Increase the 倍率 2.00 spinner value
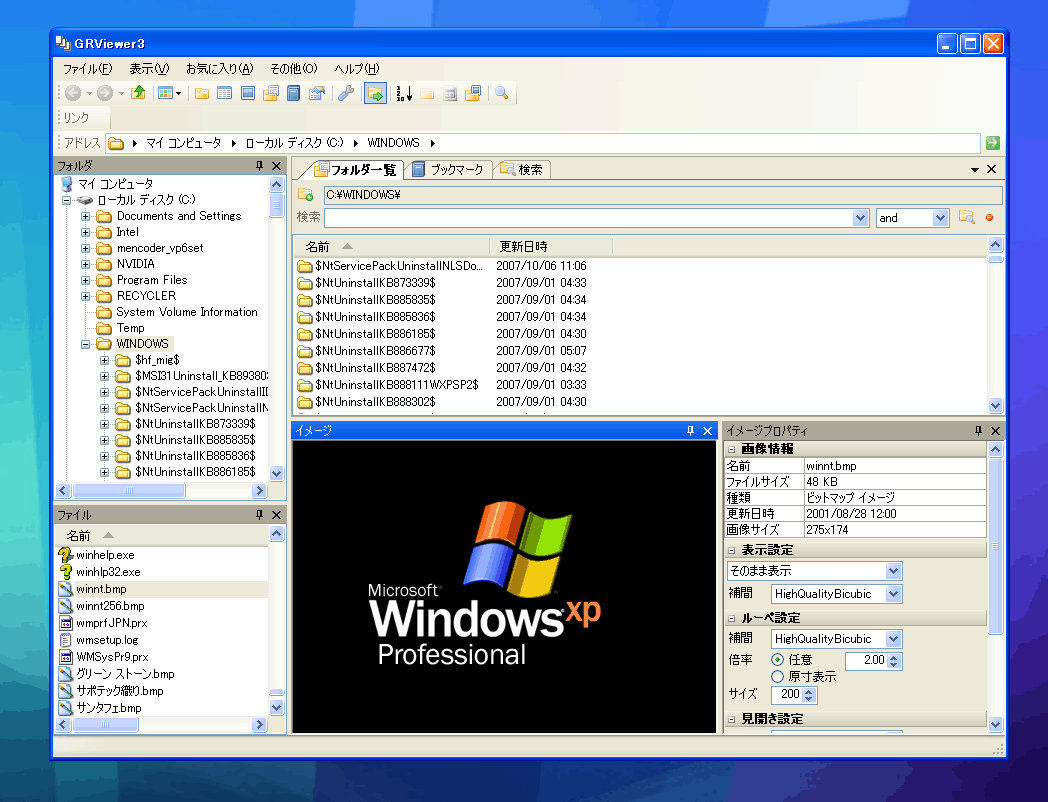This screenshot has width=1048, height=802. click(x=894, y=656)
